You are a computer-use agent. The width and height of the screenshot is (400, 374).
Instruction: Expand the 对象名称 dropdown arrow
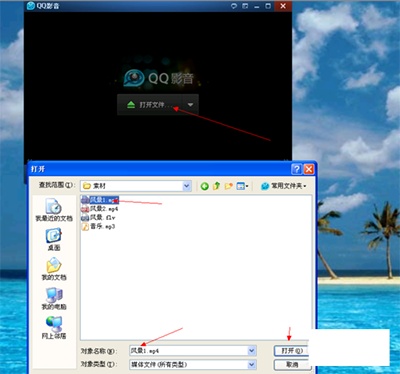pyautogui.click(x=252, y=351)
